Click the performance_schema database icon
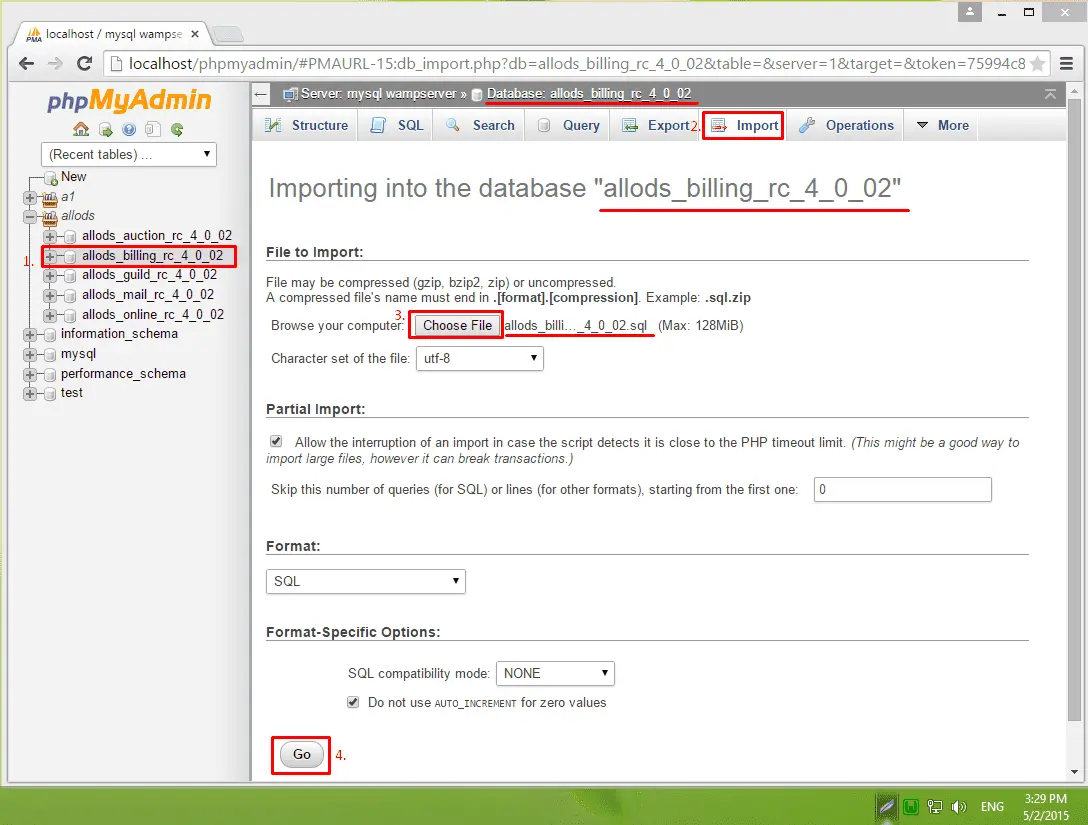This screenshot has height=825, width=1088. point(50,375)
